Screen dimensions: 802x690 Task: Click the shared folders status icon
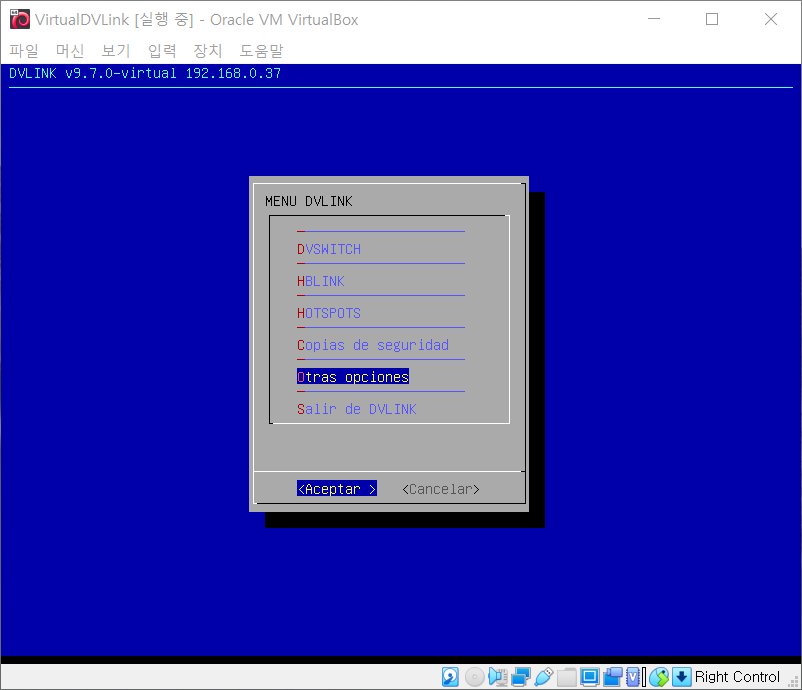[567, 677]
